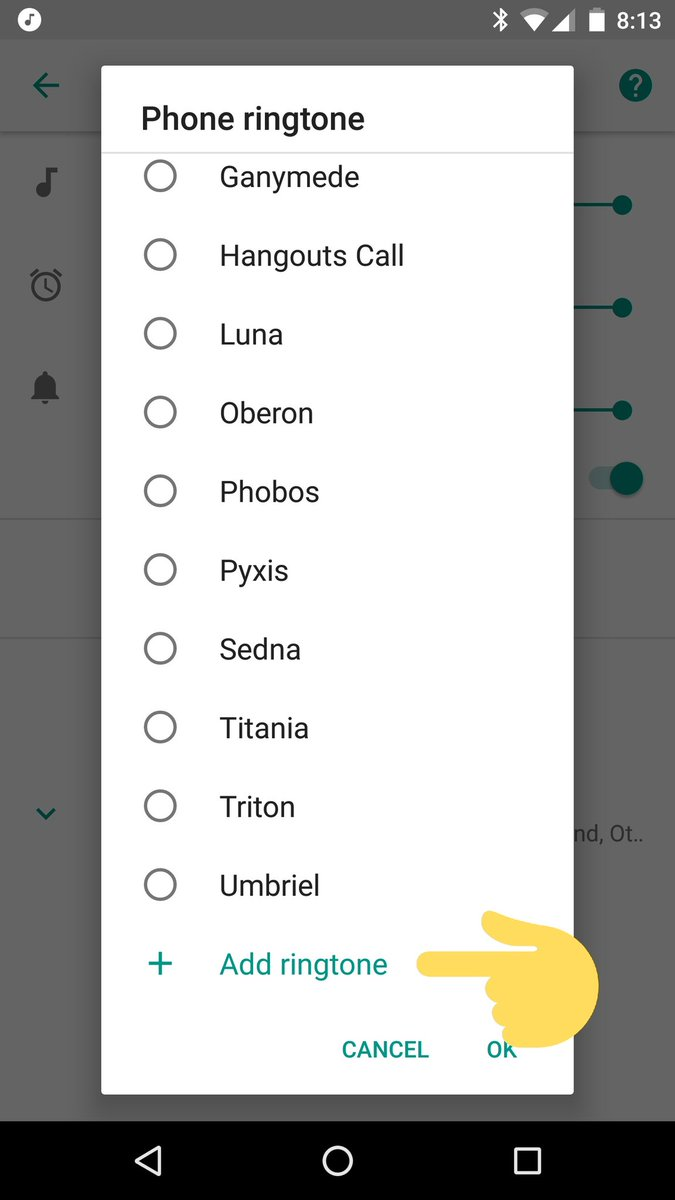Image resolution: width=675 pixels, height=1200 pixels.
Task: Select the Oberon radio button
Action: (x=160, y=412)
